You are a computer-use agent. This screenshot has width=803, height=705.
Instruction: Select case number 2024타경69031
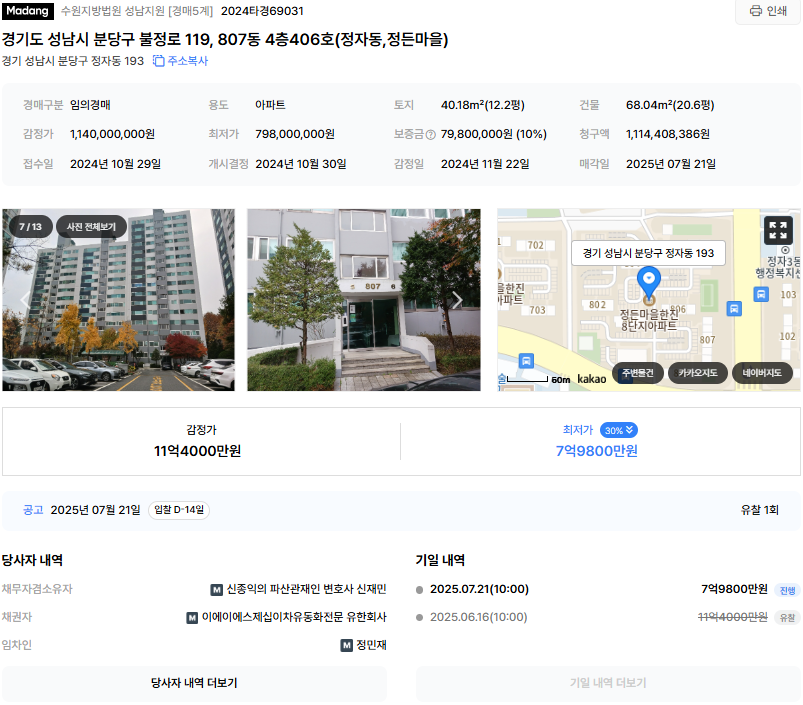click(262, 11)
